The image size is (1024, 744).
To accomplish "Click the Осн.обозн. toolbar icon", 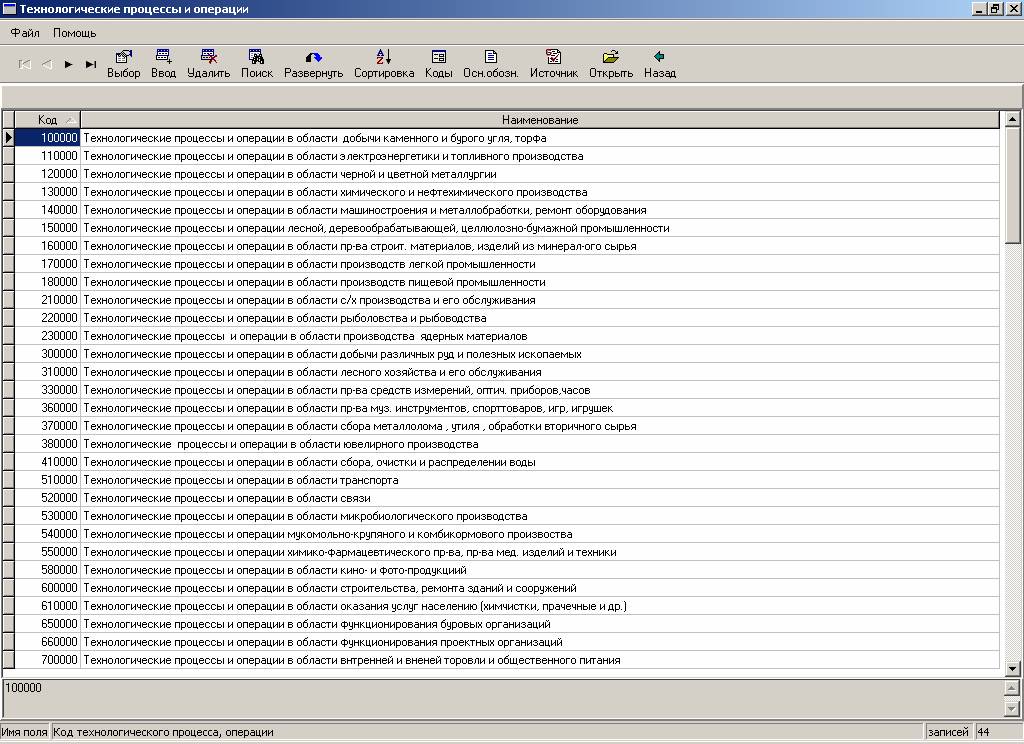I will pyautogui.click(x=490, y=58).
